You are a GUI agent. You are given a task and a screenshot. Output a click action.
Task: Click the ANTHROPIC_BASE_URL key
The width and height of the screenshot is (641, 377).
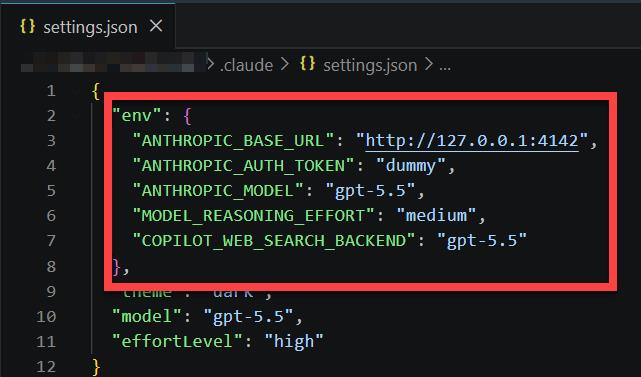click(x=233, y=141)
